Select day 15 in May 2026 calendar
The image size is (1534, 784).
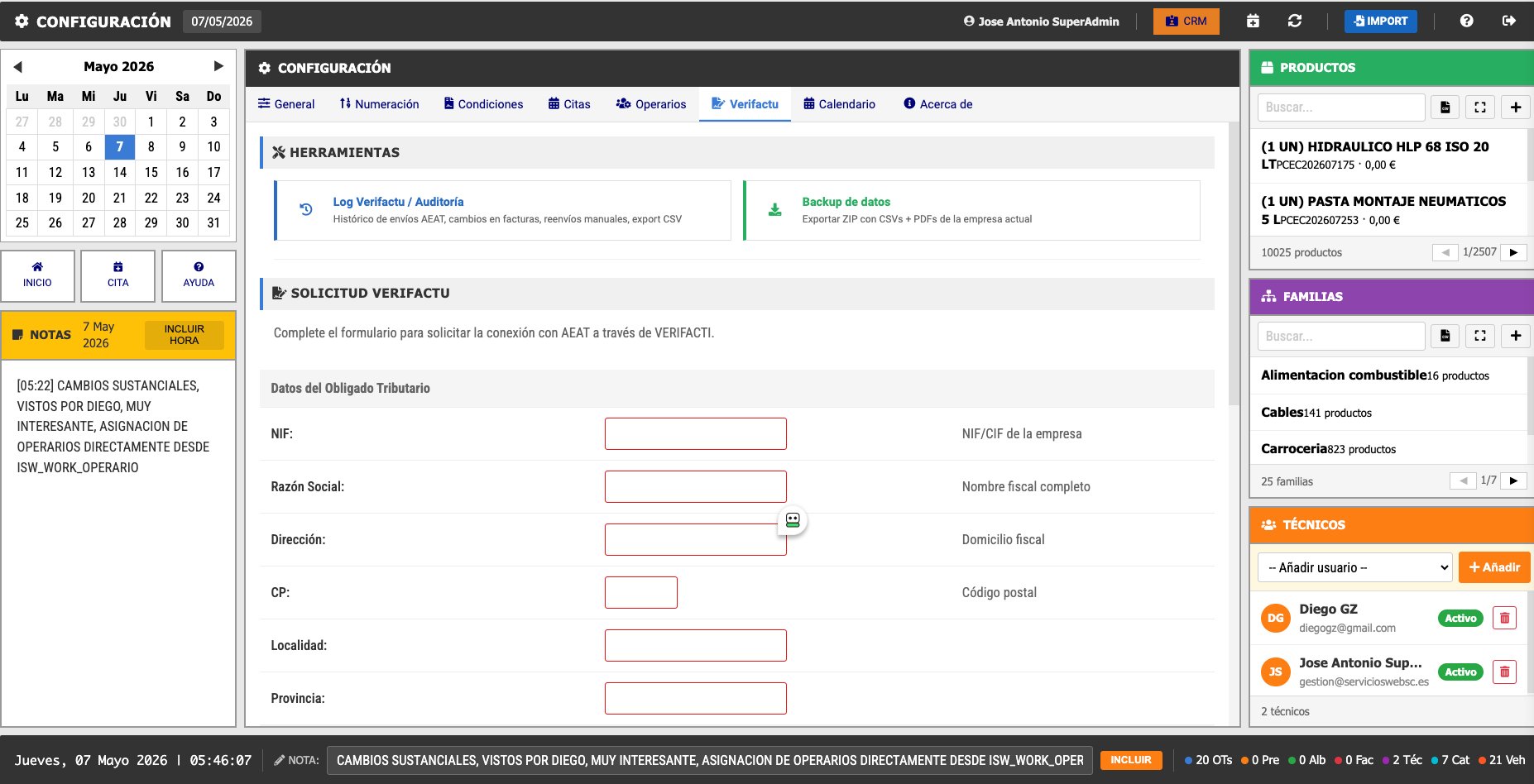pyautogui.click(x=151, y=172)
